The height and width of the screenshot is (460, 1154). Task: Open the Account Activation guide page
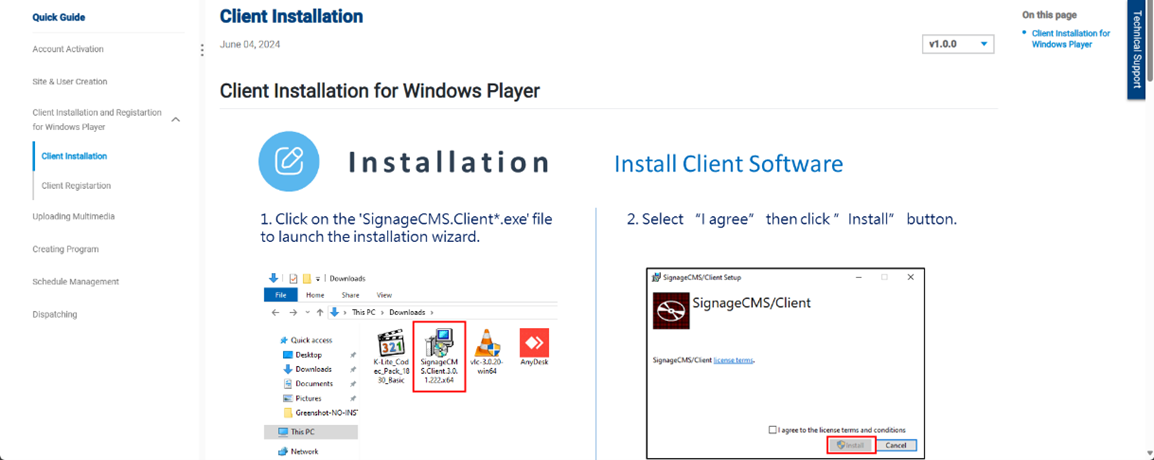coord(68,49)
